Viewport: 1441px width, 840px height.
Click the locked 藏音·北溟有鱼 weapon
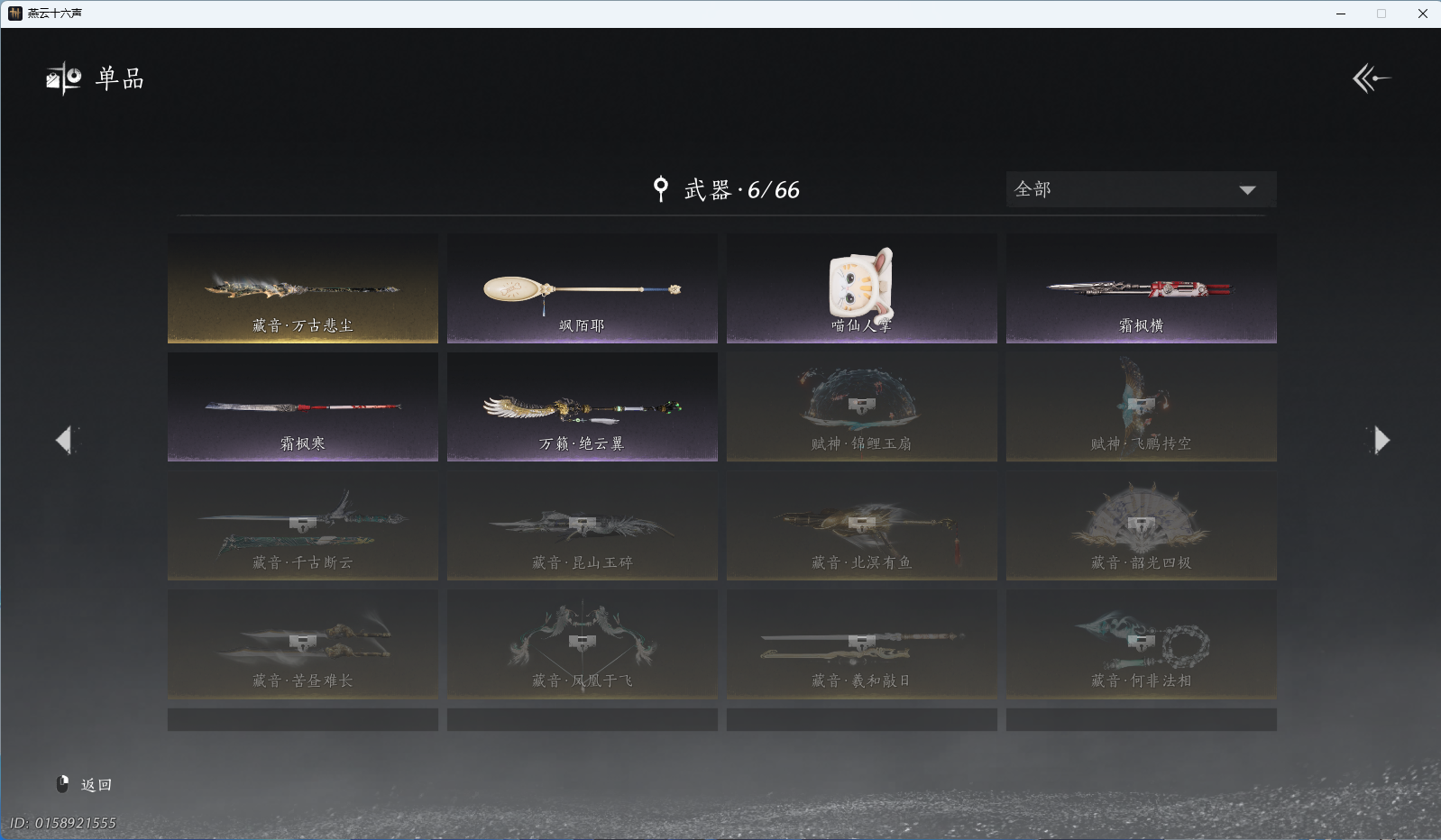(862, 525)
